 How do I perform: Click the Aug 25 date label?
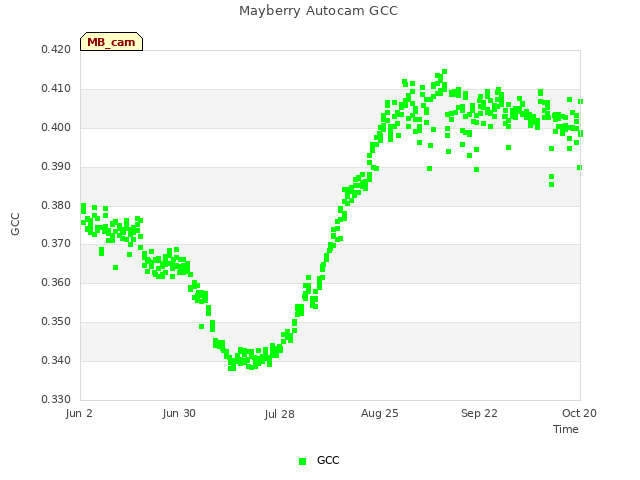click(380, 413)
